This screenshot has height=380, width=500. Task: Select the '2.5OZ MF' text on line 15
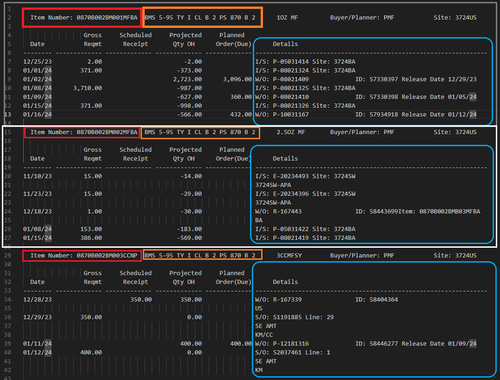coord(290,132)
